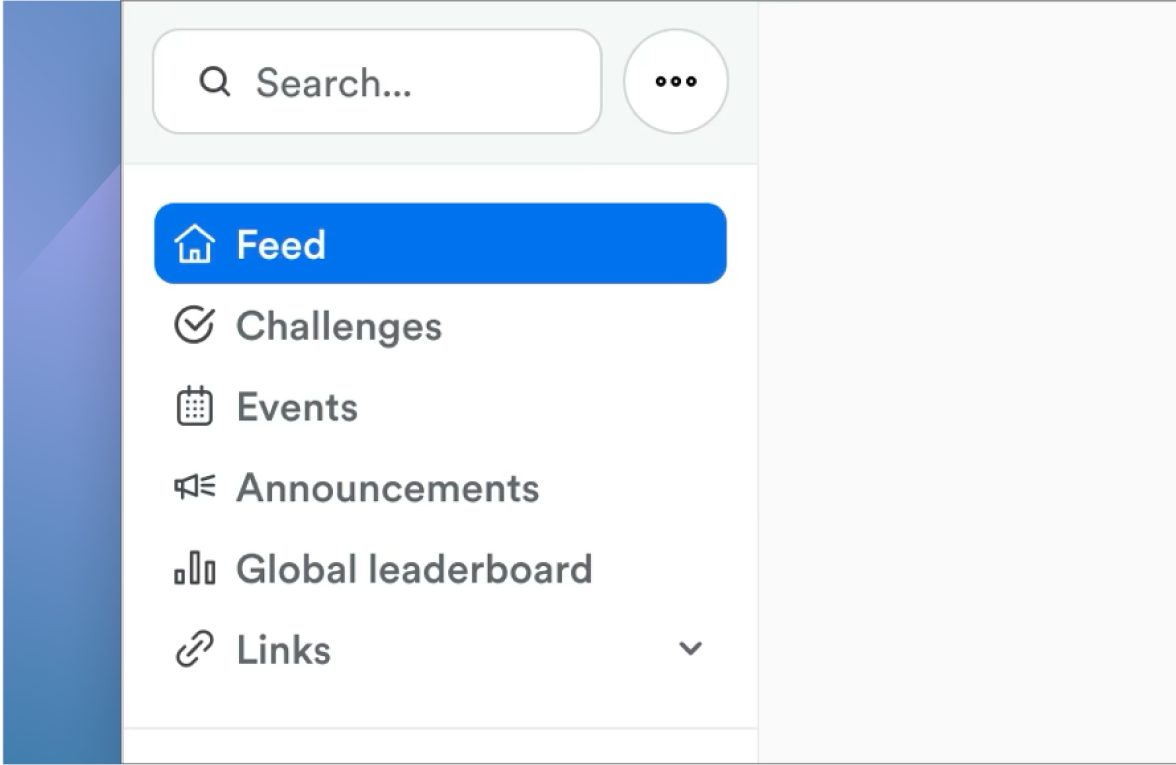Click the Links text label
The height and width of the screenshot is (765, 1176).
[283, 650]
